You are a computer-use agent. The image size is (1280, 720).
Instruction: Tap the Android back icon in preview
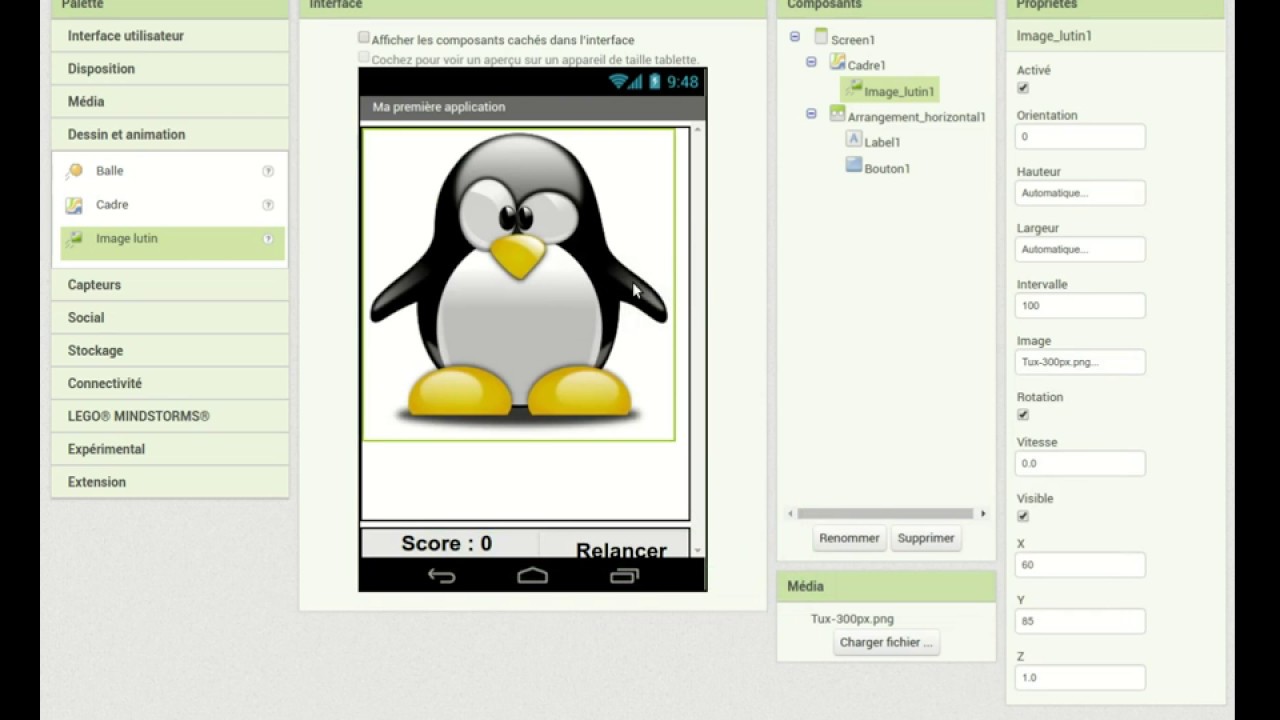click(442, 575)
